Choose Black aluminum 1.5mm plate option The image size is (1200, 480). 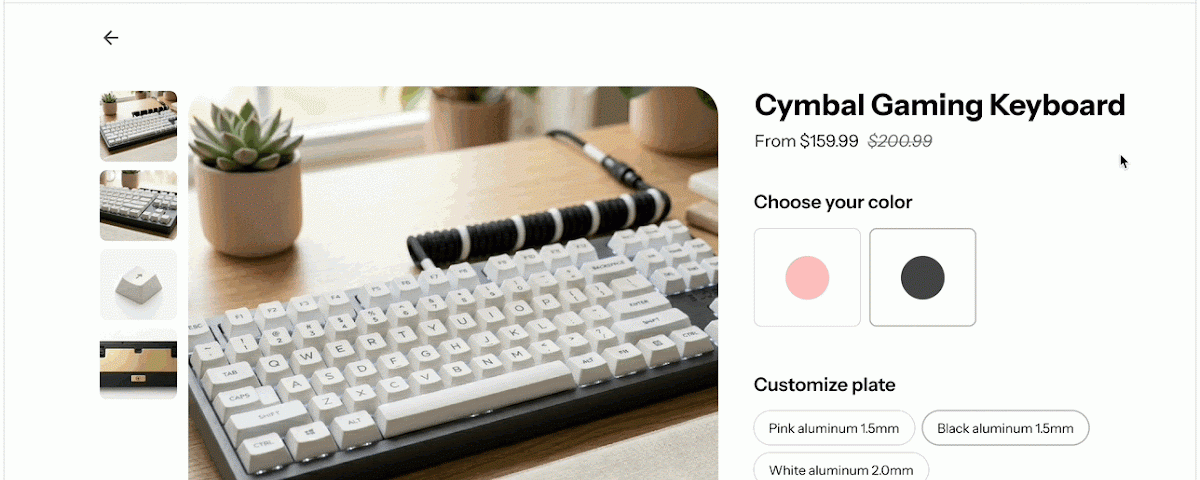pyautogui.click(x=1005, y=428)
